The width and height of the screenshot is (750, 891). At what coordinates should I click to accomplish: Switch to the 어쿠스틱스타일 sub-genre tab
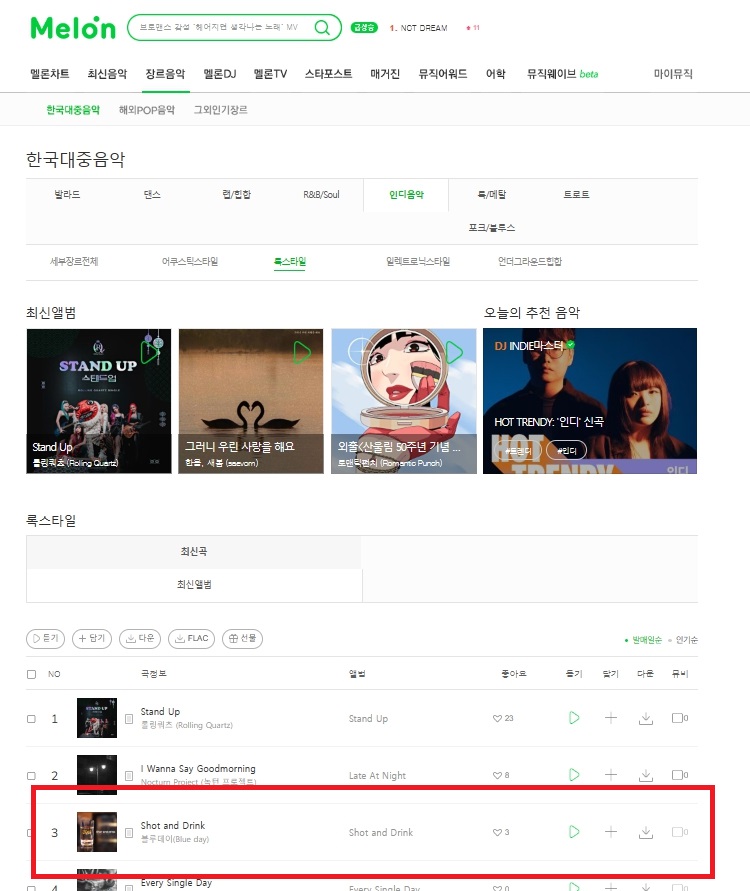[190, 261]
